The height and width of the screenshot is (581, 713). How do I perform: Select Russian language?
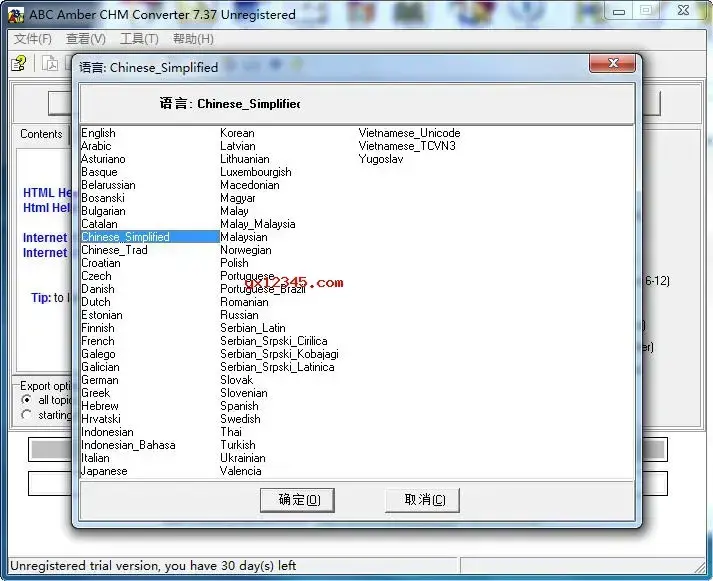tap(239, 315)
